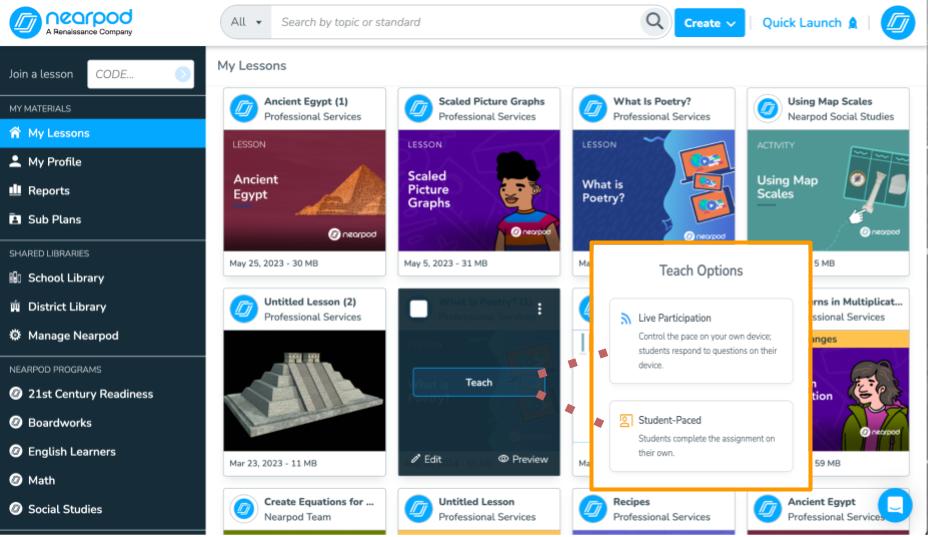Screen dimensions: 930x537
Task: Click the home icon next to My Lessons
Action: [x=15, y=132]
